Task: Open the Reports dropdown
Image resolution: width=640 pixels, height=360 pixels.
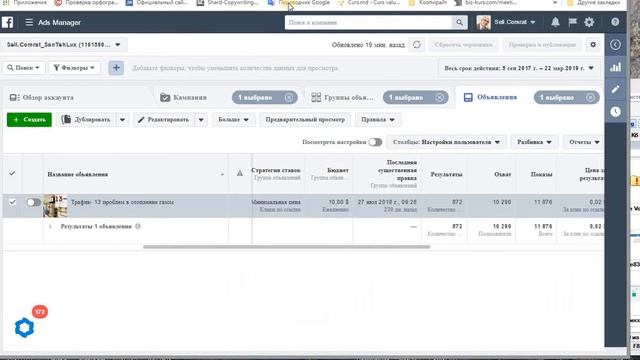Action: 584,142
